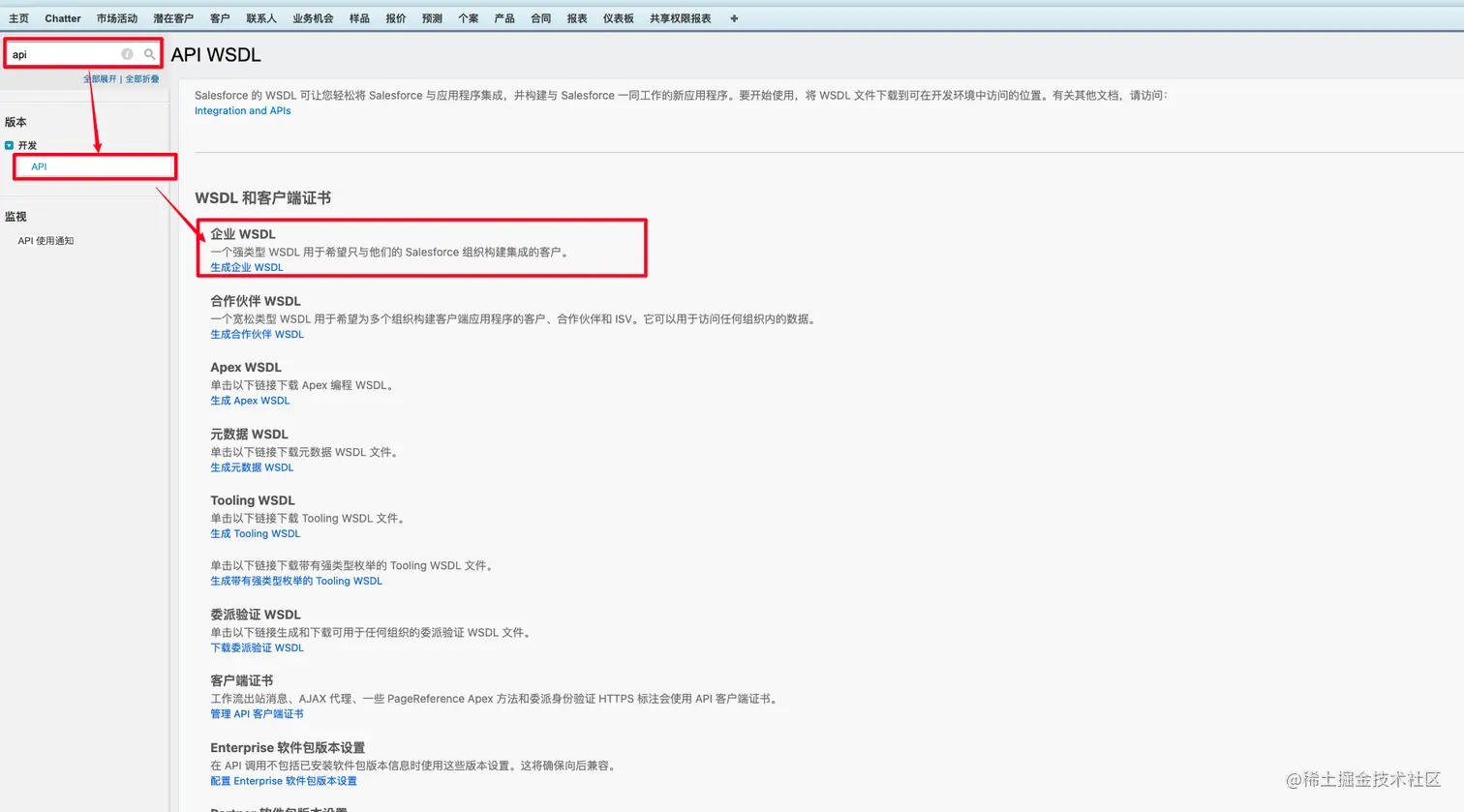Click the 企业 WSDL heading
The height and width of the screenshot is (812, 1464).
[x=243, y=234]
